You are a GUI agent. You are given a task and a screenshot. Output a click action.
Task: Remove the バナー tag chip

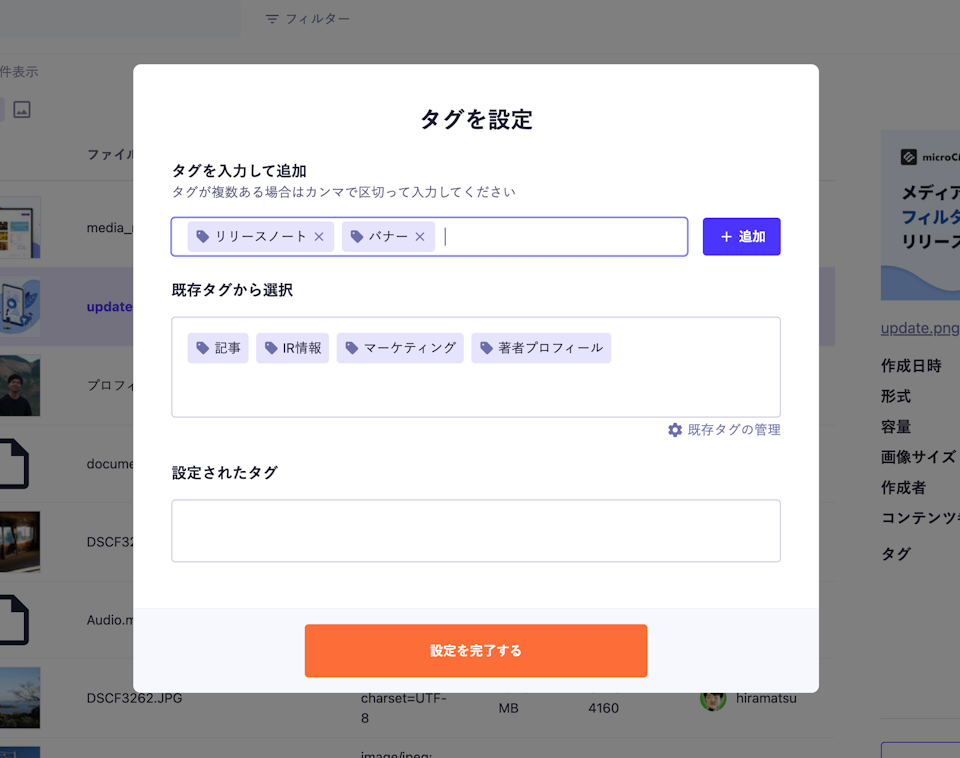[420, 237]
